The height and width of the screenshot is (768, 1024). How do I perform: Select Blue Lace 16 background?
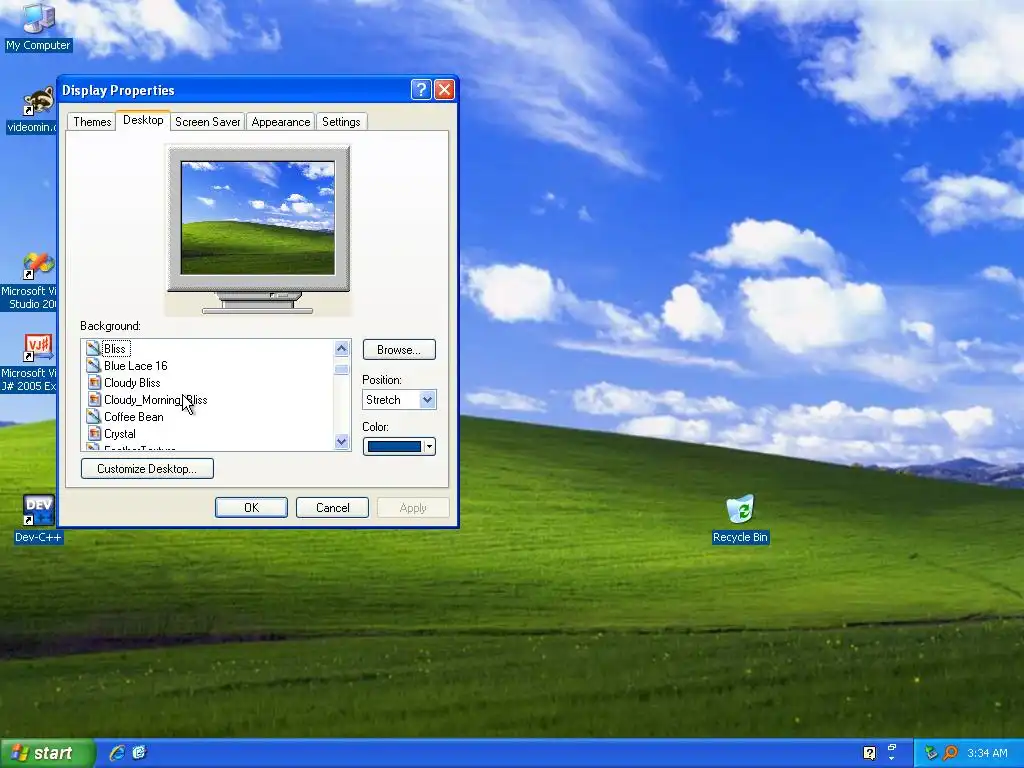136,366
